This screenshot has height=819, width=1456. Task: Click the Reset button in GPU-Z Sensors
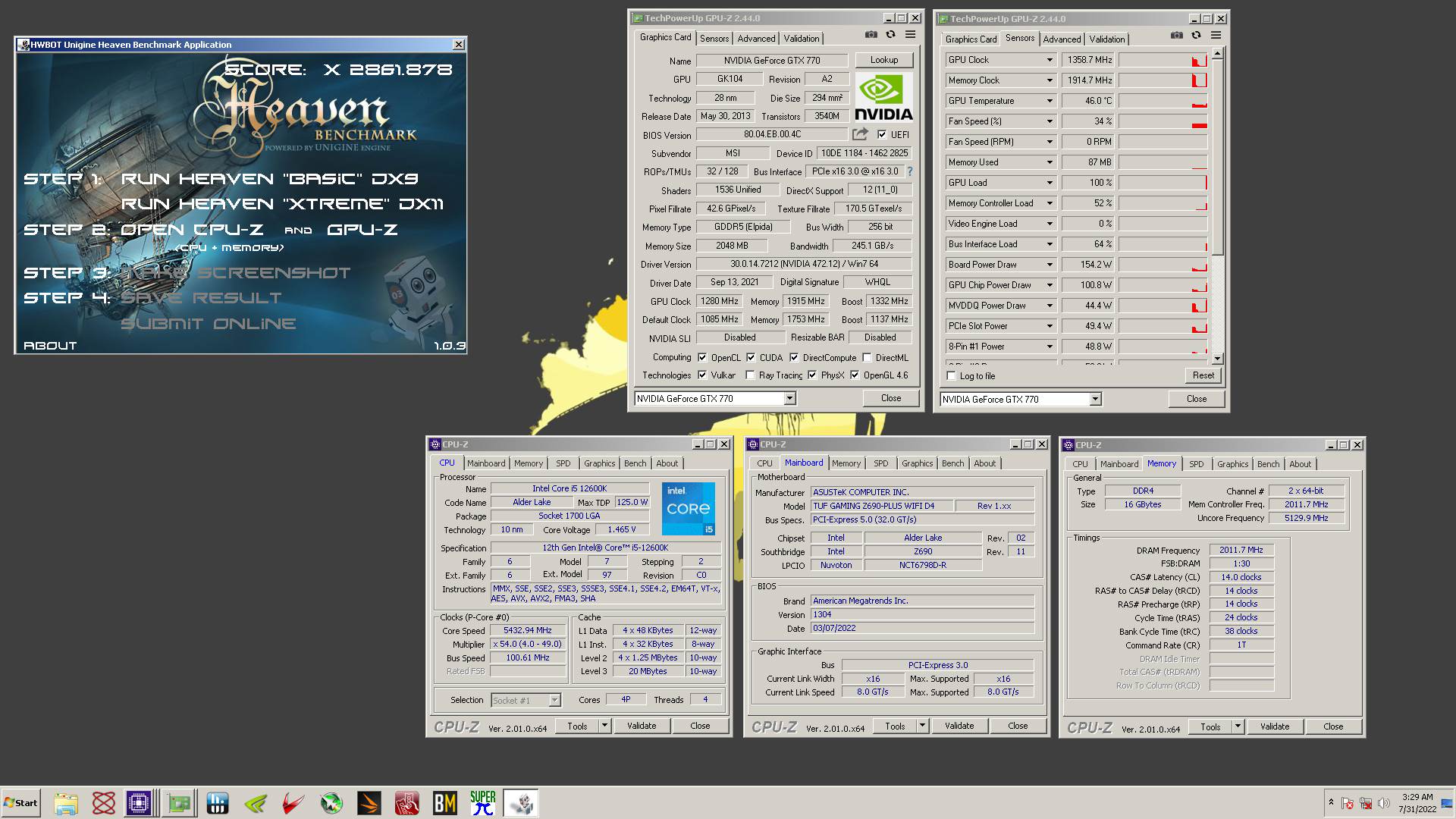pos(1203,375)
